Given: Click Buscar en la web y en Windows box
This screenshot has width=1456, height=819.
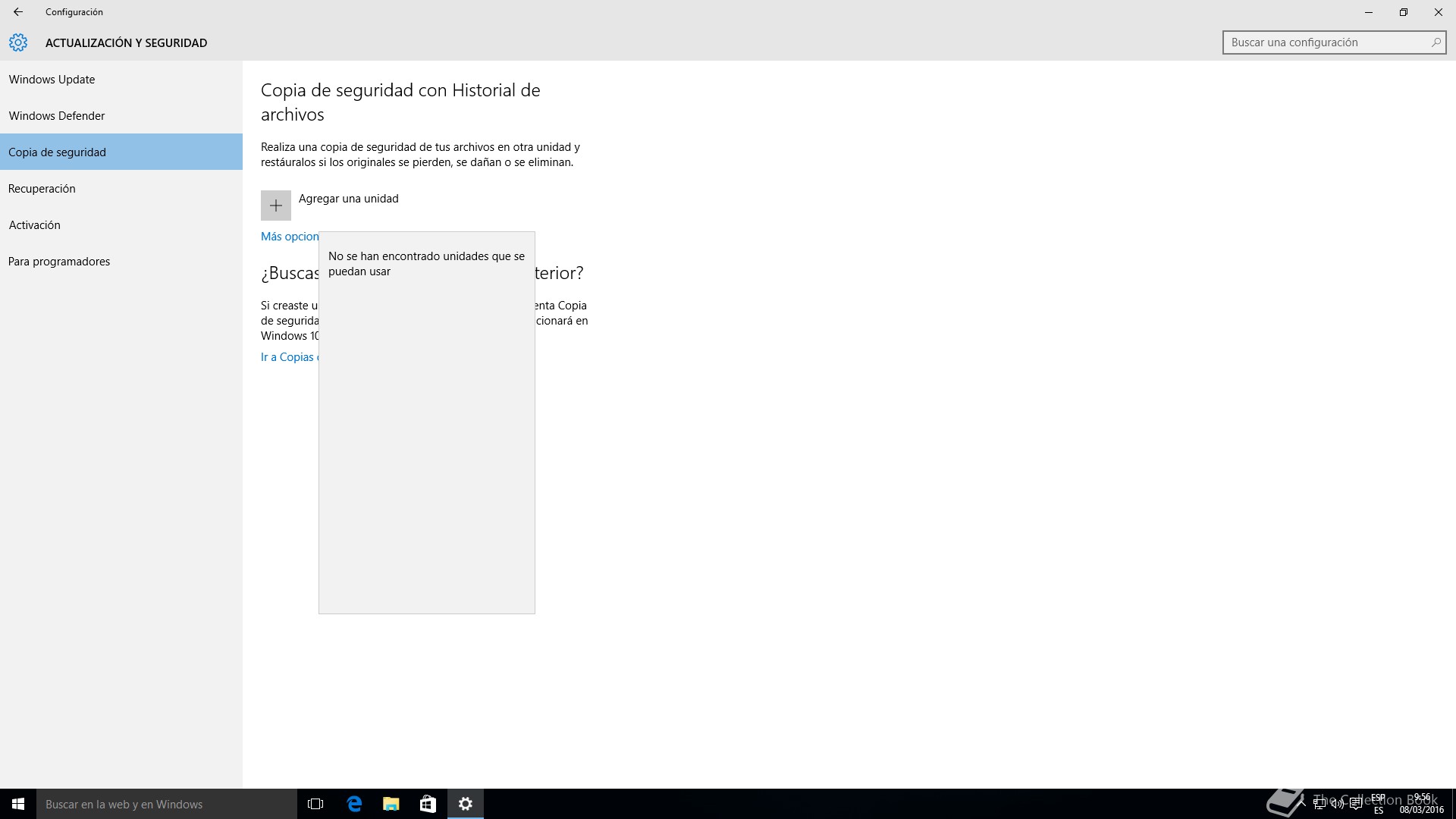Looking at the screenshot, I should [167, 804].
